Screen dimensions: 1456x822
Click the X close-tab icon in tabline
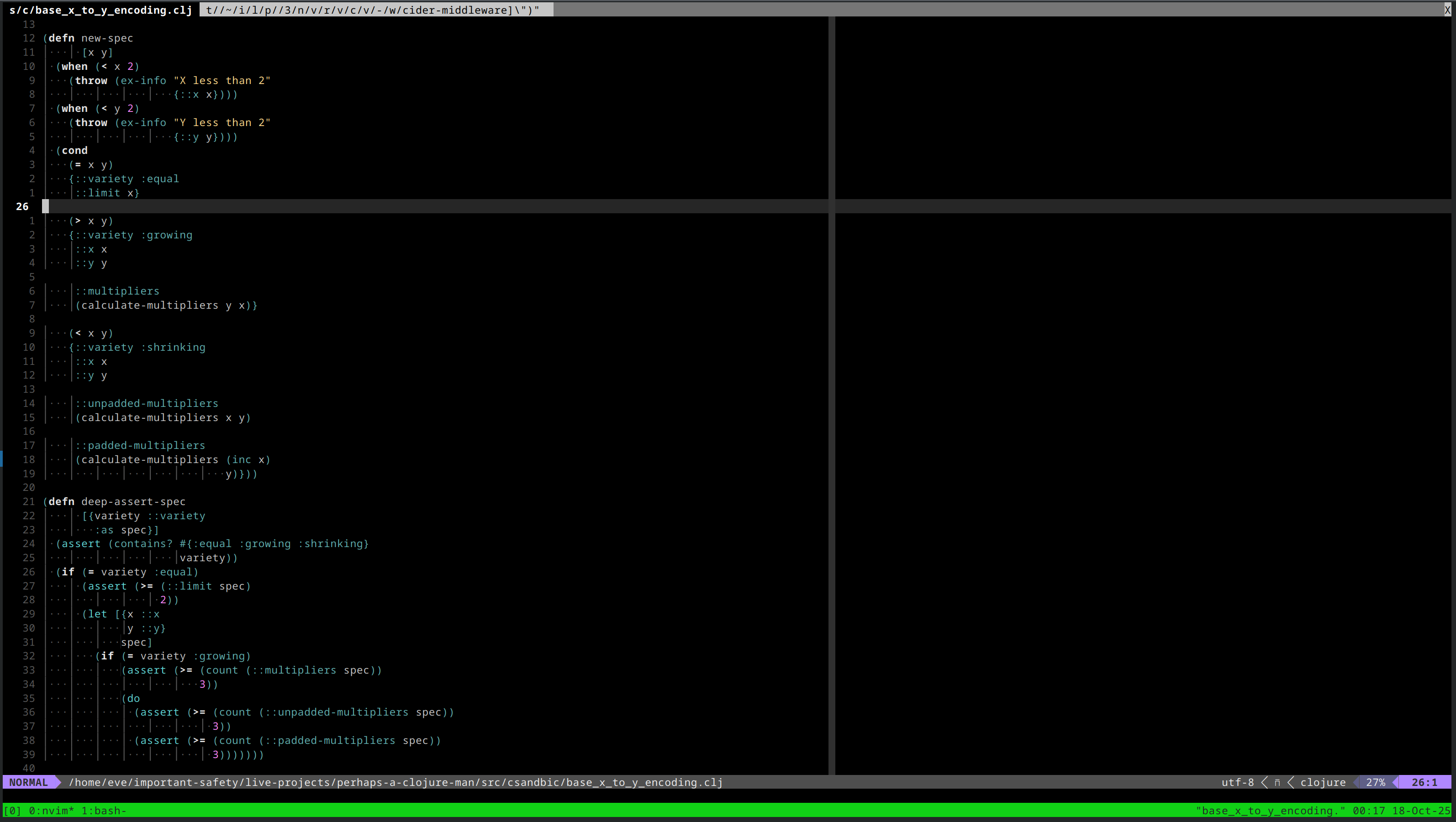tap(1447, 10)
